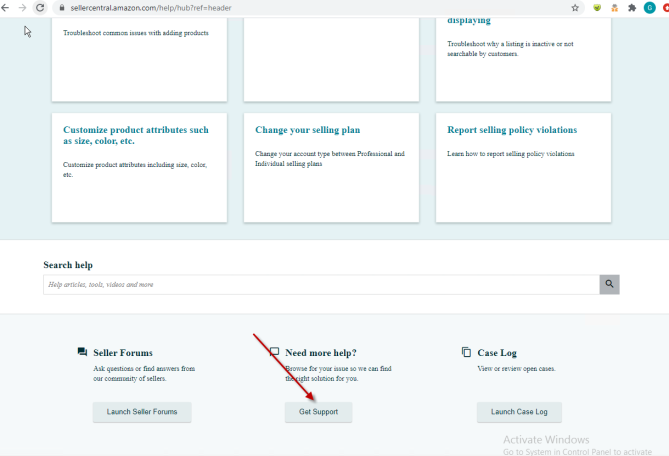Click the padlock site info icon
The height and width of the screenshot is (456, 669).
click(62, 8)
